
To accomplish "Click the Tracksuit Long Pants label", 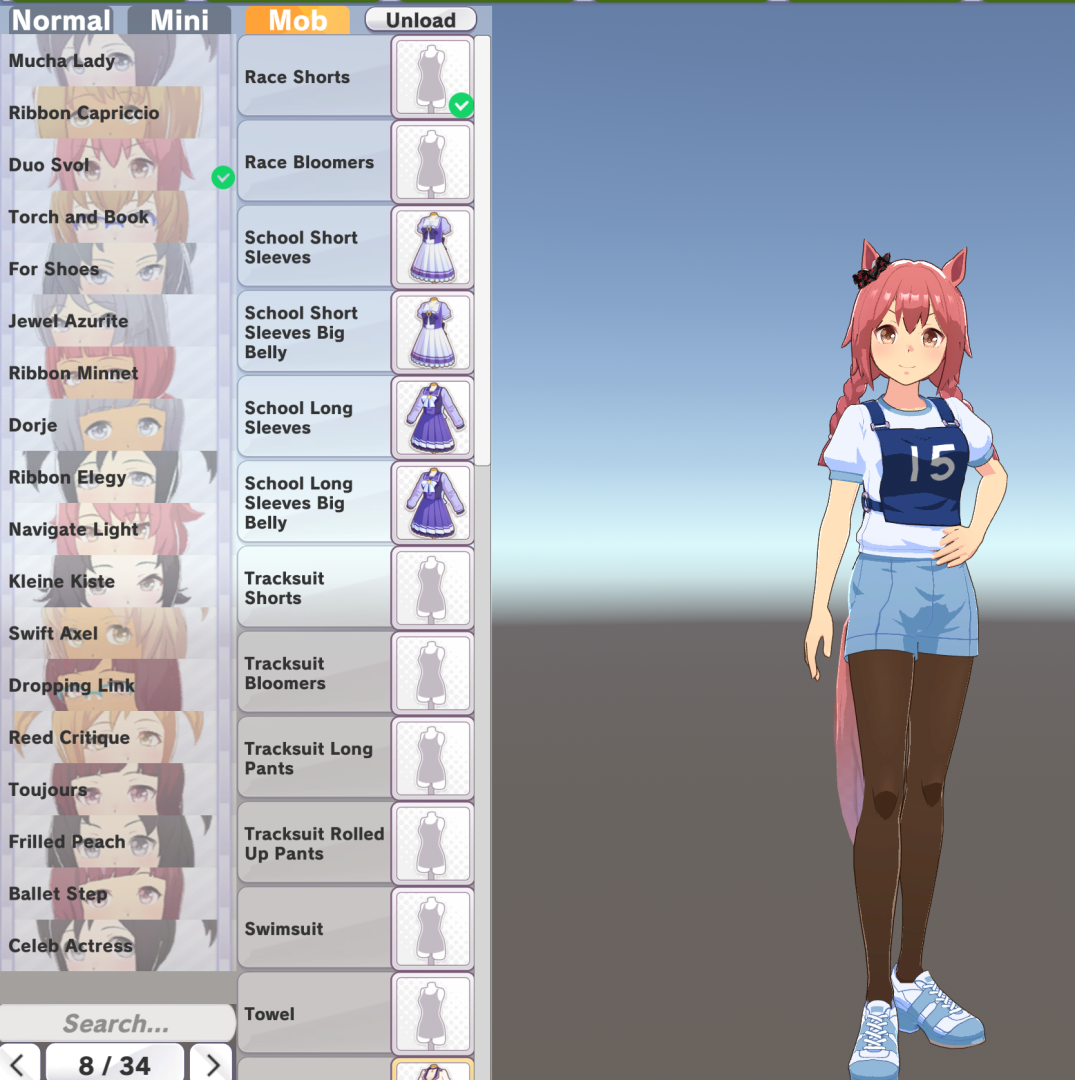I will tap(308, 758).
